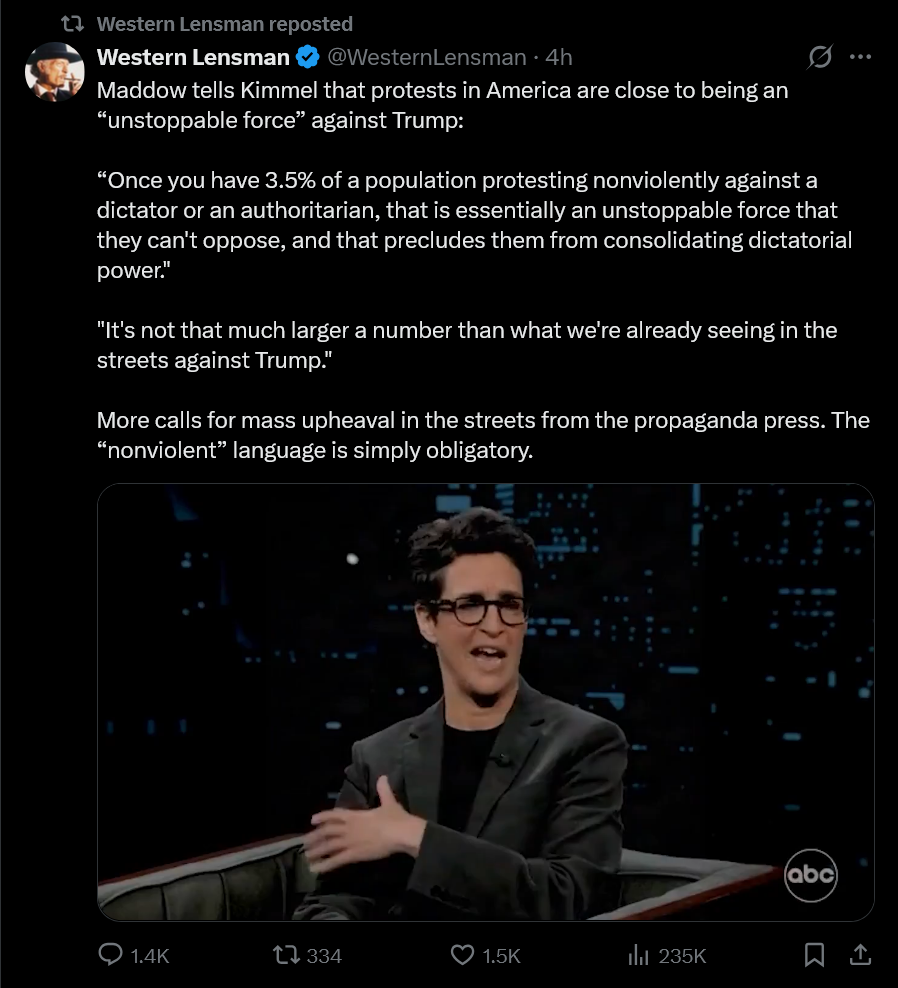Open the reply comment icon
Image resolution: width=898 pixels, height=988 pixels.
pos(110,955)
